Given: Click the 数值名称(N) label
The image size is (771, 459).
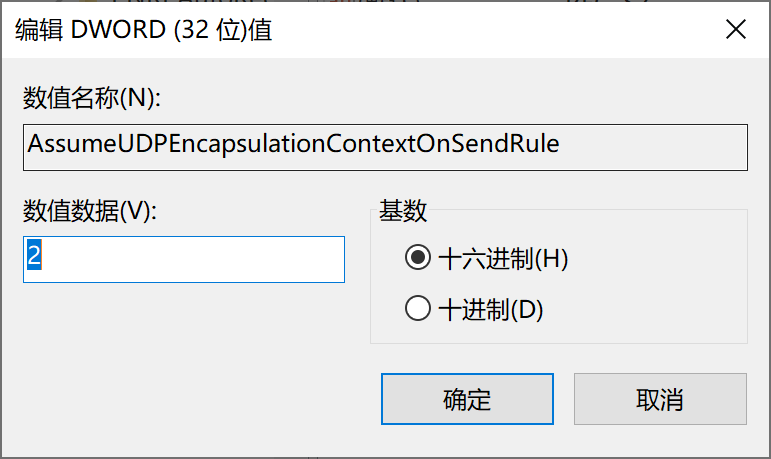Looking at the screenshot, I should [91, 98].
